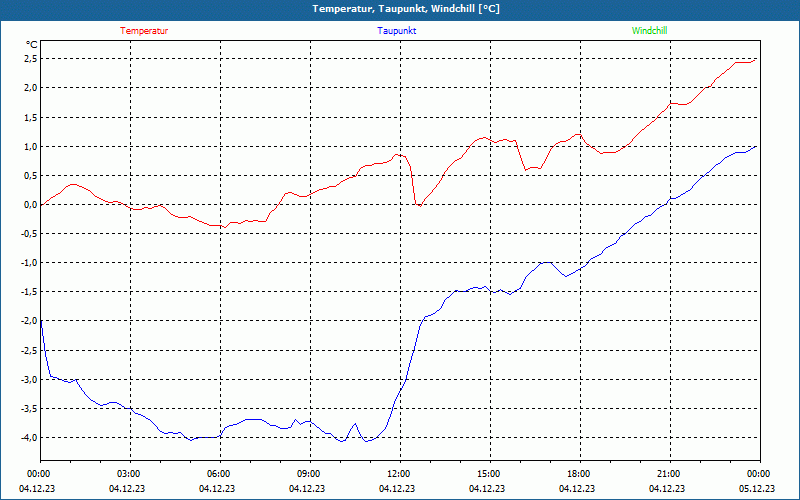
Task: Click the 0,5 y-axis value
Action: (x=31, y=176)
